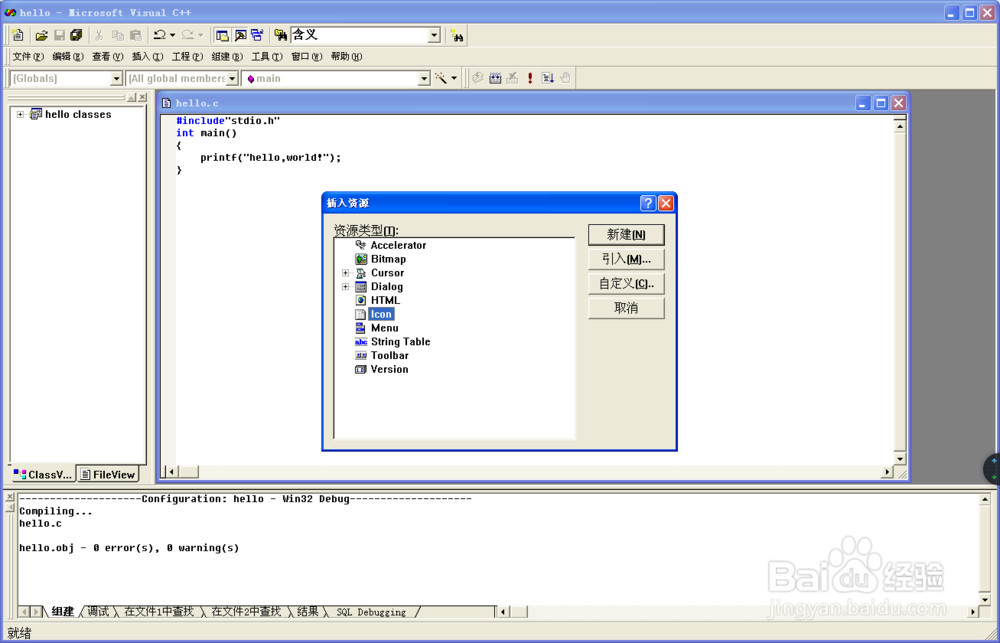Open the Undo history dropdown arrow
This screenshot has width=1000, height=643.
click(172, 35)
